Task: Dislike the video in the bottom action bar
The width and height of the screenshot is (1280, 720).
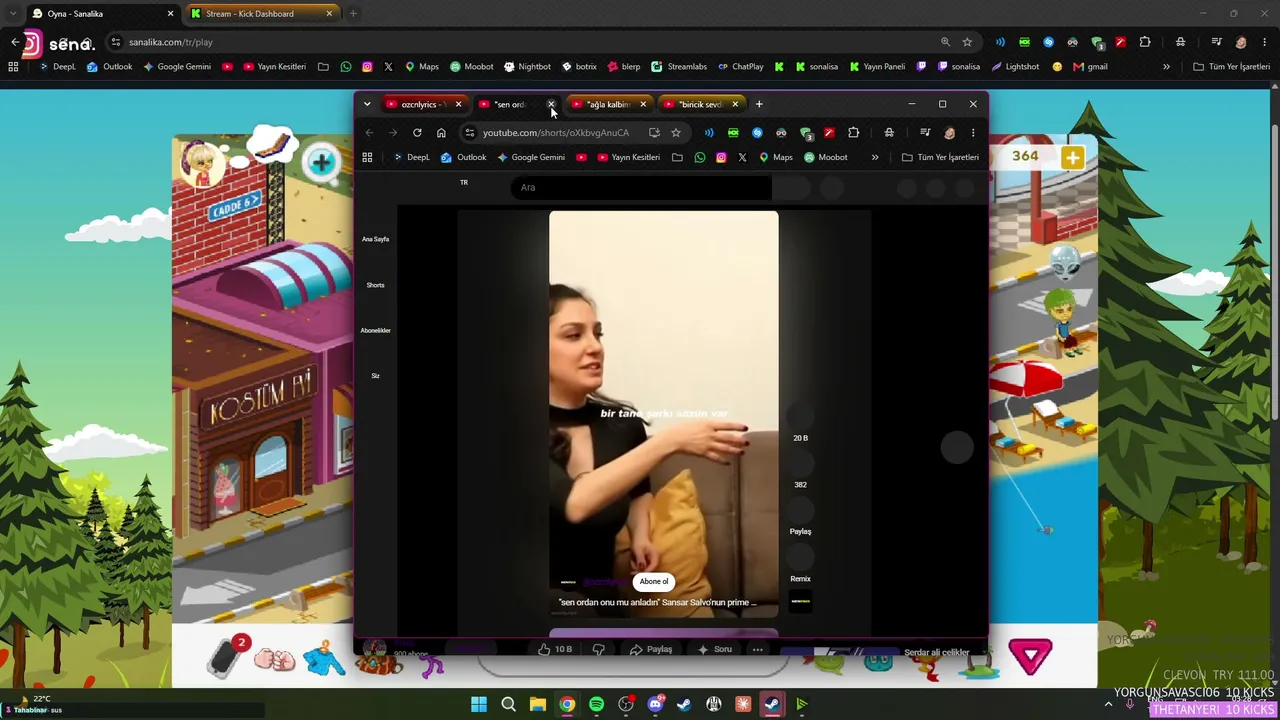Action: pos(598,649)
